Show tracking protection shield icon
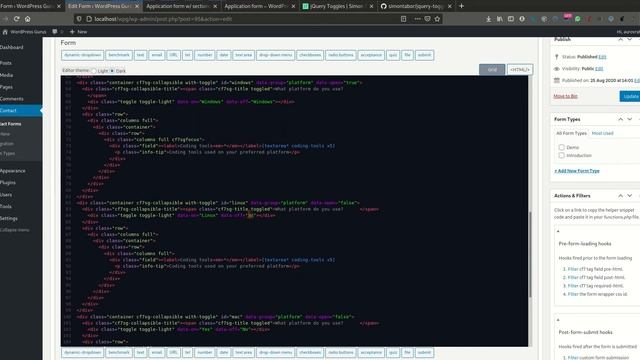The height and width of the screenshot is (360, 640). (x=79, y=19)
